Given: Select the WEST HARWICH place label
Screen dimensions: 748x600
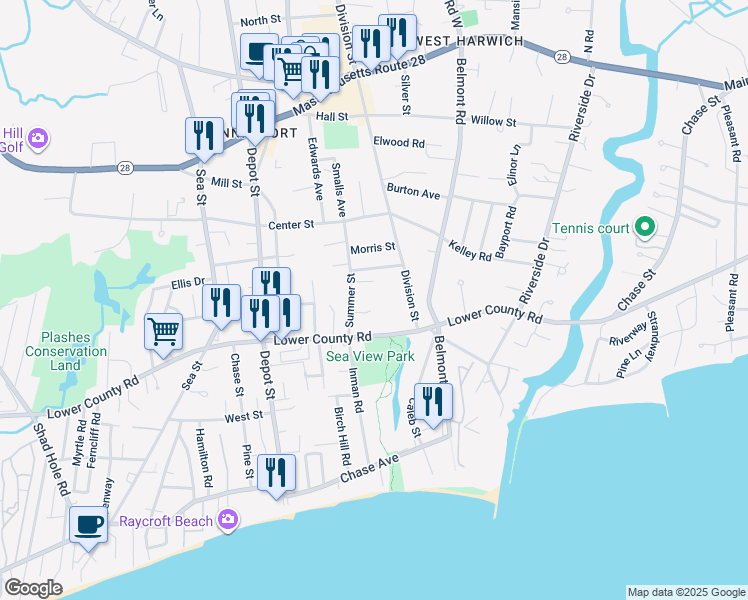Looking at the screenshot, I should point(470,41).
